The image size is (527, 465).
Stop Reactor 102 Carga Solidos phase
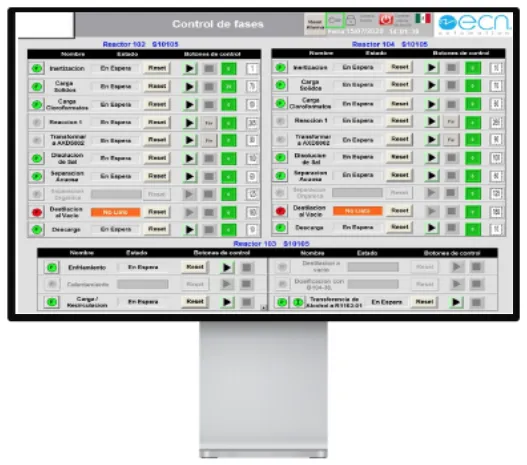click(209, 87)
